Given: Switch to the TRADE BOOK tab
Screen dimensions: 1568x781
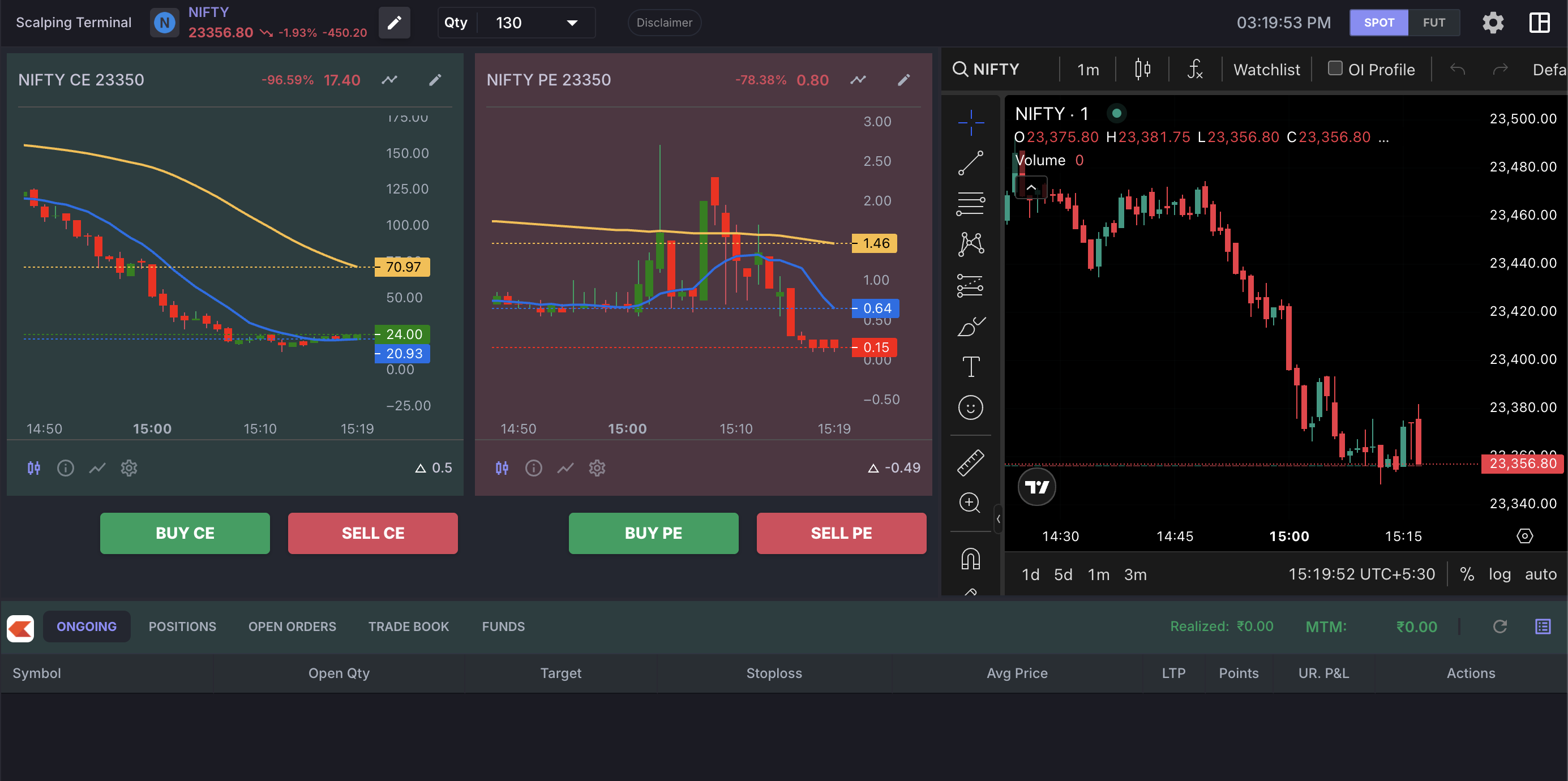Looking at the screenshot, I should click(x=409, y=626).
